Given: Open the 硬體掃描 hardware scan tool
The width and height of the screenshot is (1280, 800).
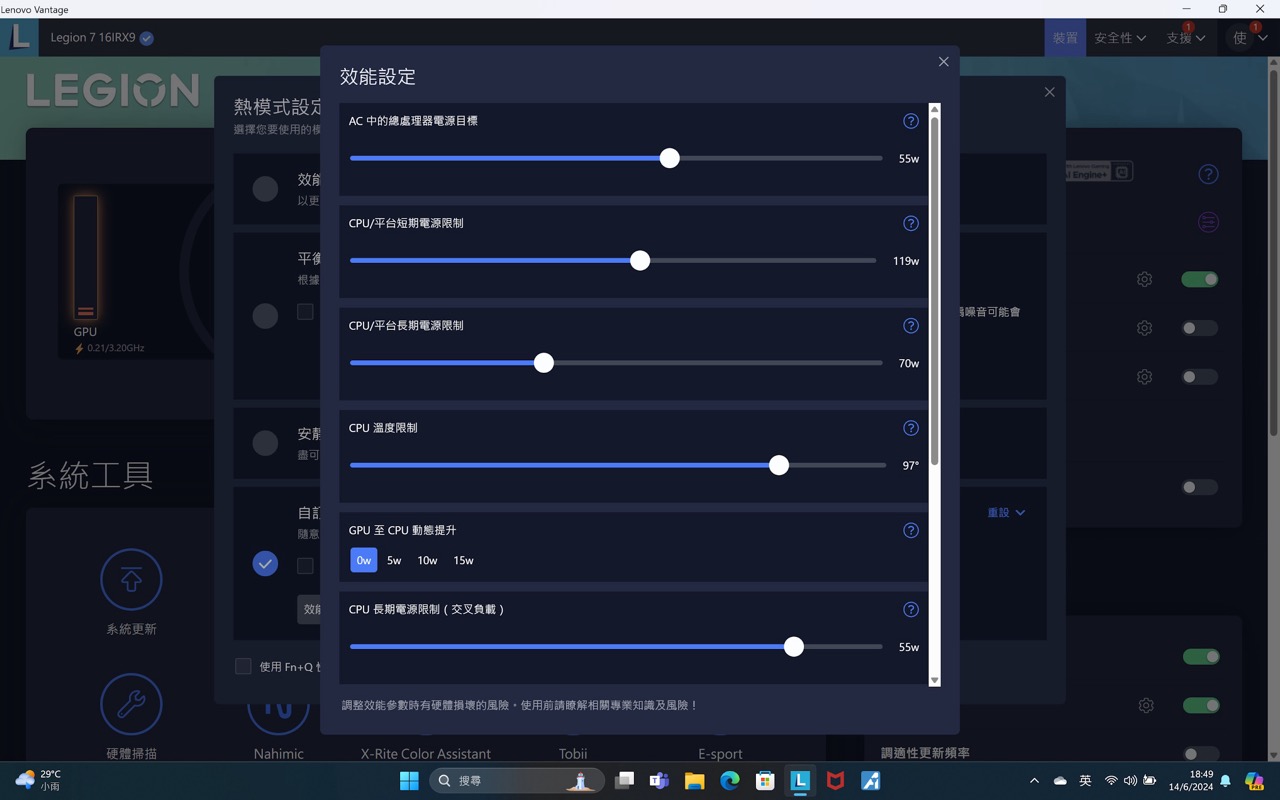Looking at the screenshot, I should (131, 704).
